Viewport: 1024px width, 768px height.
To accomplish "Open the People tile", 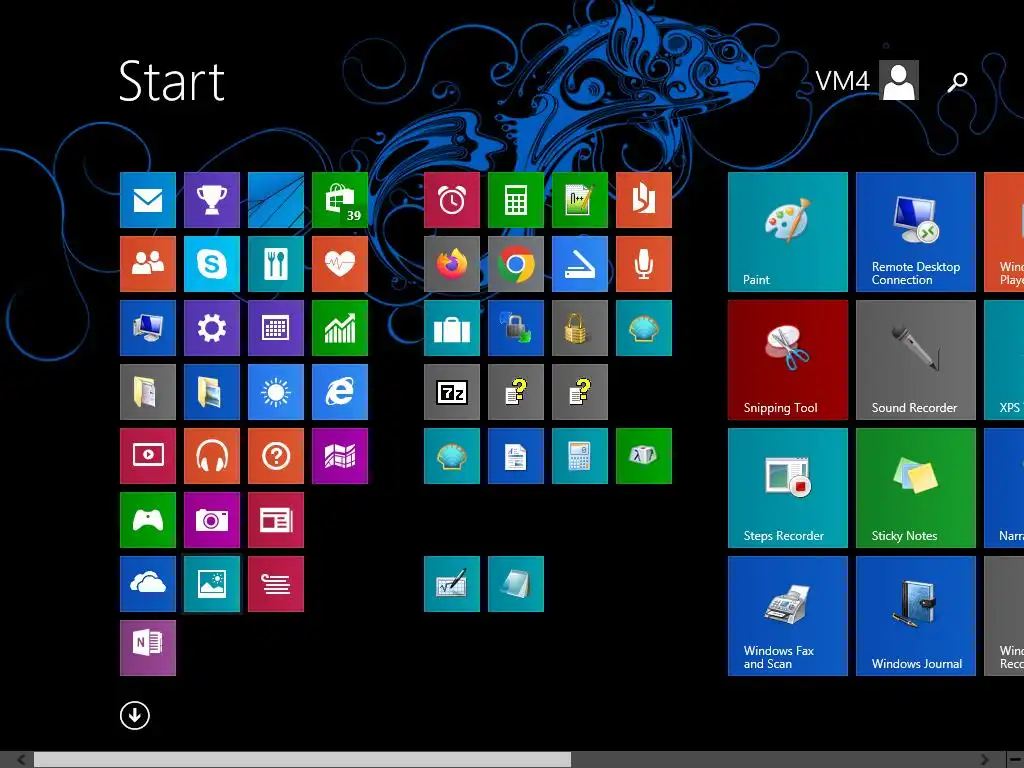I will tap(148, 264).
